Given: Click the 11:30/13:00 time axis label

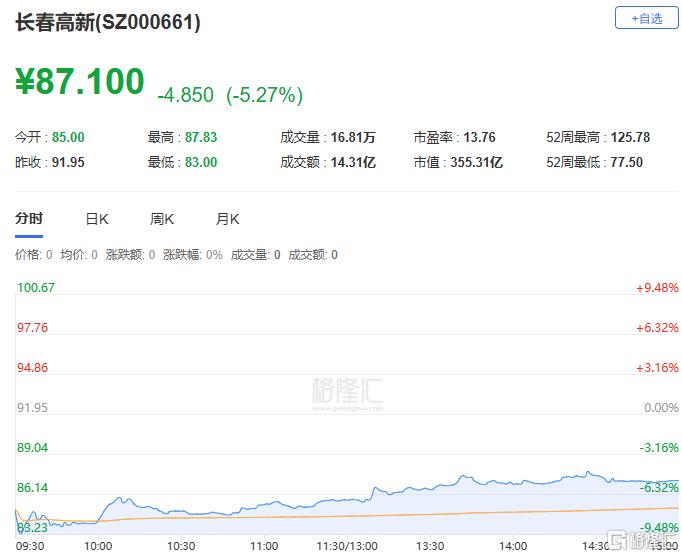Looking at the screenshot, I should [x=347, y=546].
